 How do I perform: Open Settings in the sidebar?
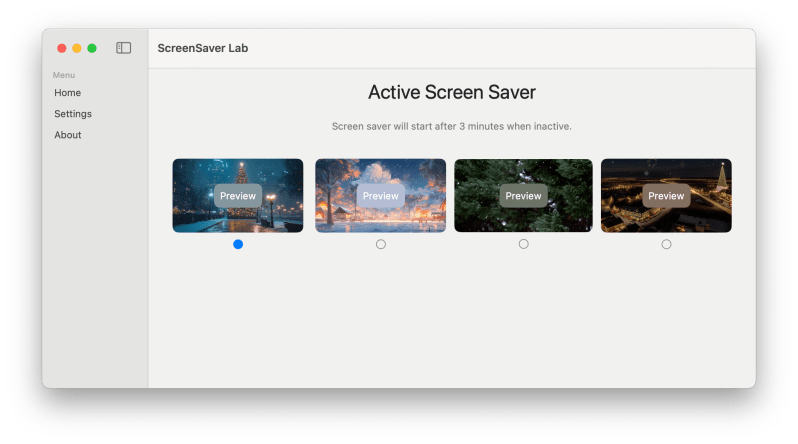pos(73,114)
